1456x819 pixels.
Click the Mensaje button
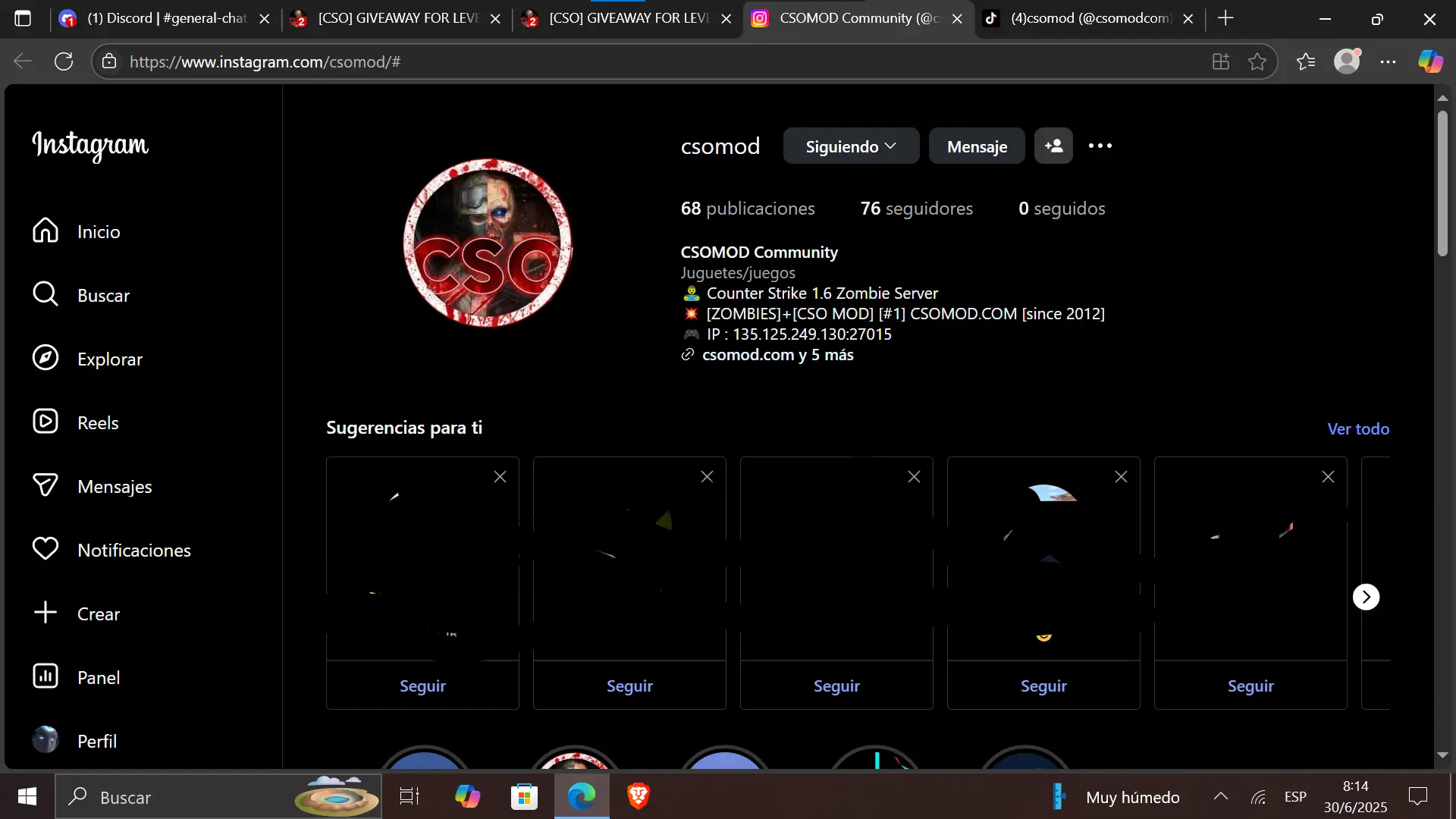click(977, 146)
